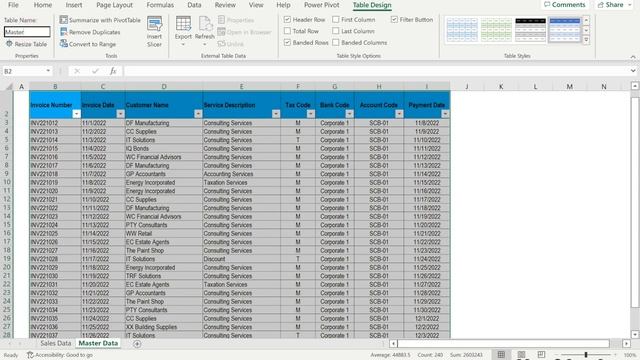
Task: Open the Review ribbon tab
Action: pos(225,5)
